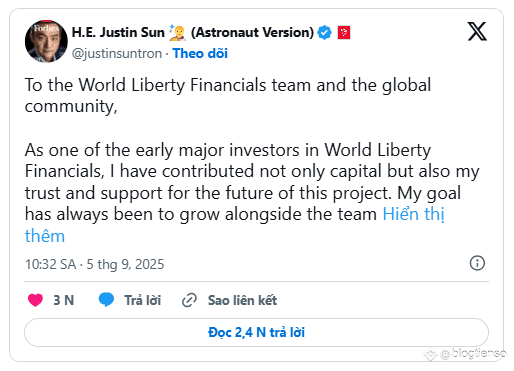Image resolution: width=514 pixels, height=371 pixels.
Task: Click the Đọc 2,4 N trả lời button
Action: 256,332
